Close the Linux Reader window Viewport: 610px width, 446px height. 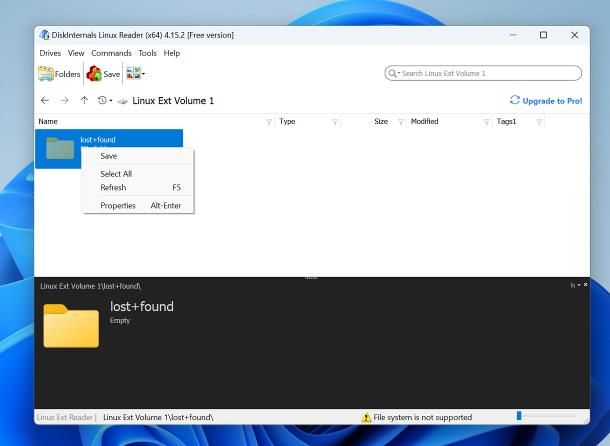pos(574,35)
